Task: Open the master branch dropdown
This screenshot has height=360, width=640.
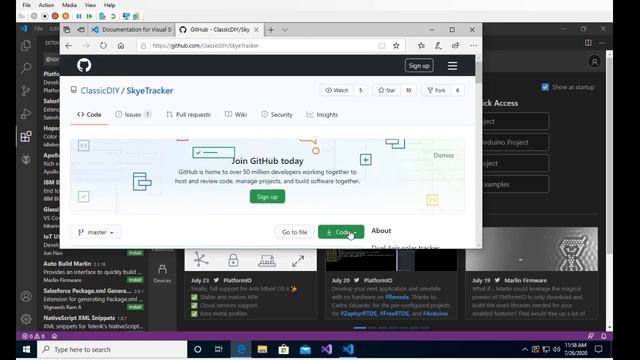Action: coord(96,232)
